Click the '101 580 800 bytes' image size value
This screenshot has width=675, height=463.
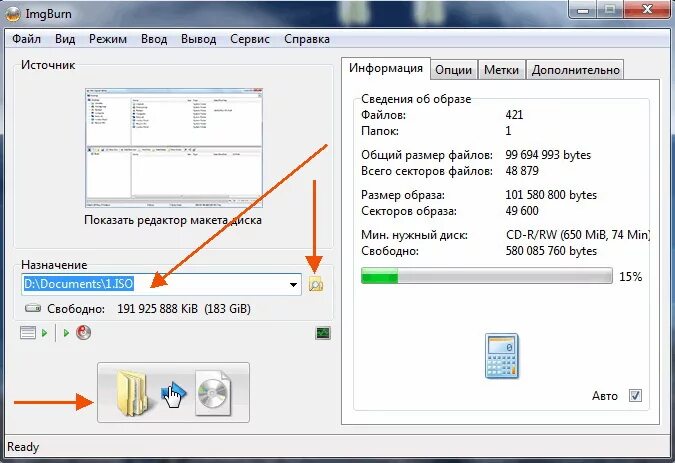pyautogui.click(x=551, y=195)
